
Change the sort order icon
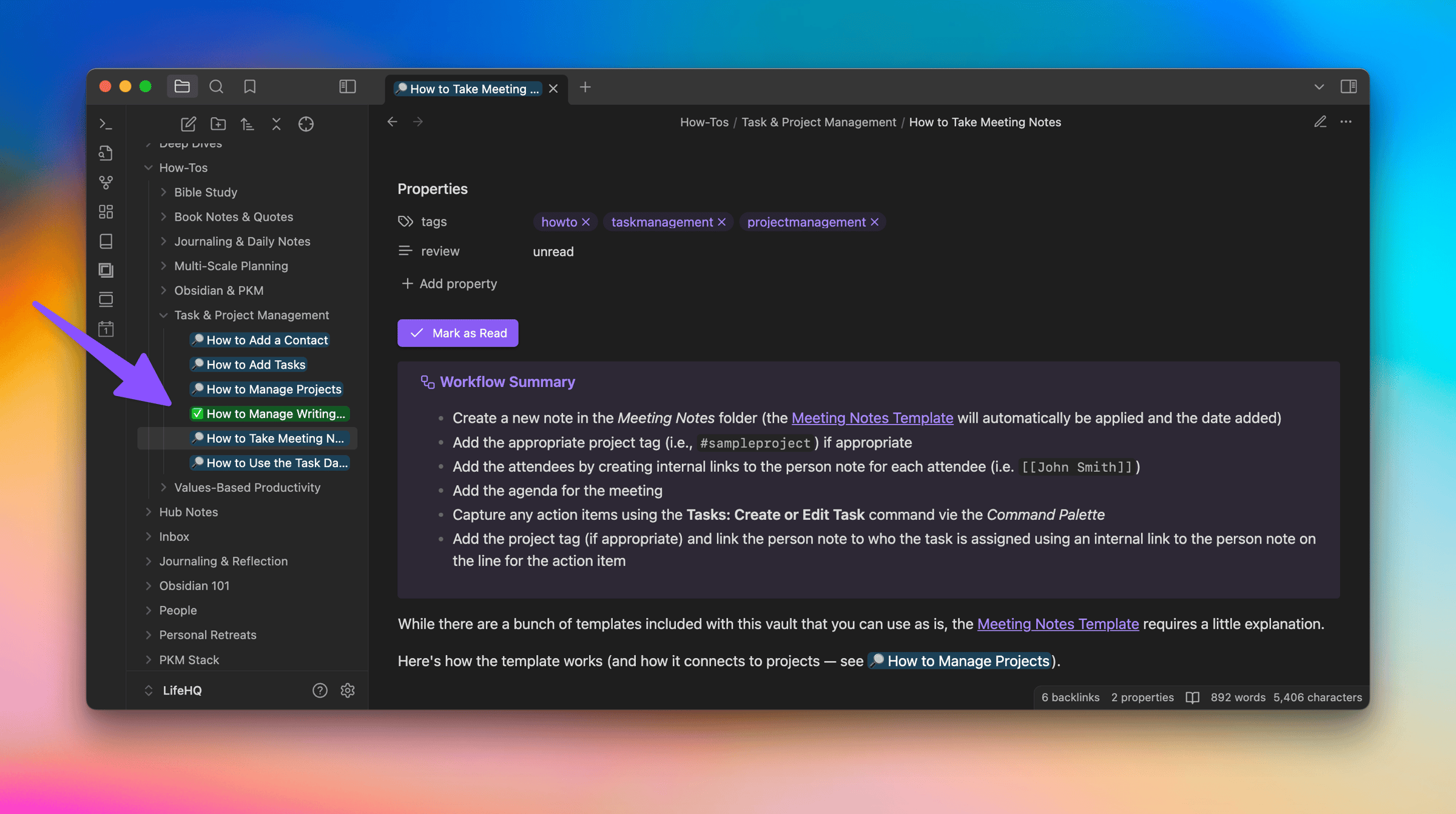coord(247,124)
